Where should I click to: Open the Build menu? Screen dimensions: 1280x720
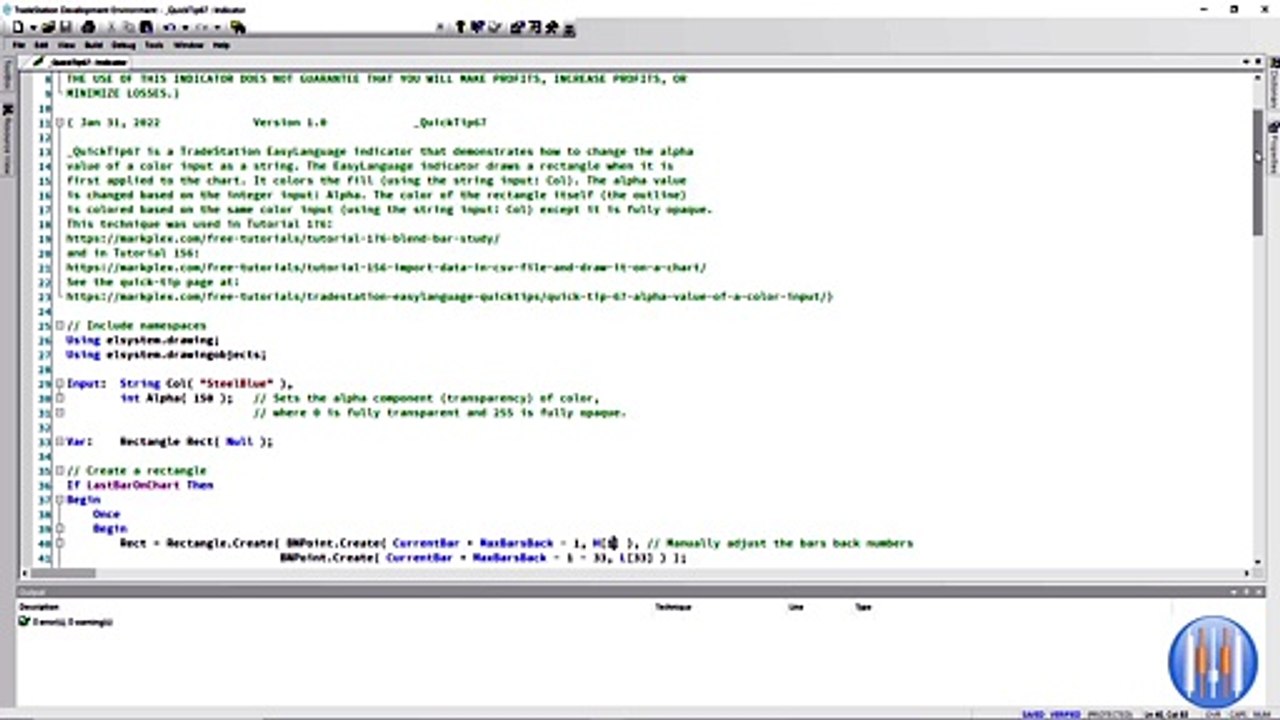pyautogui.click(x=94, y=45)
